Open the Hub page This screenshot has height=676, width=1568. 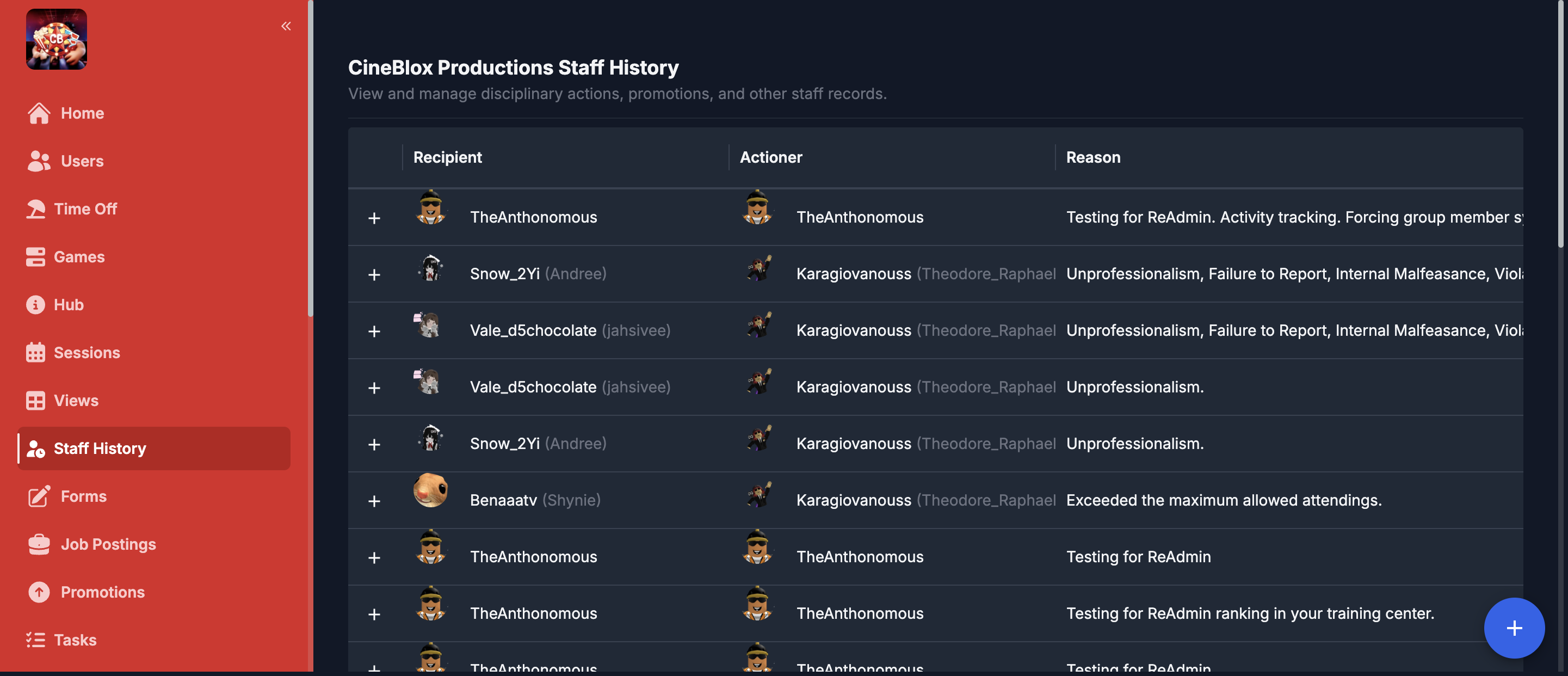[69, 304]
